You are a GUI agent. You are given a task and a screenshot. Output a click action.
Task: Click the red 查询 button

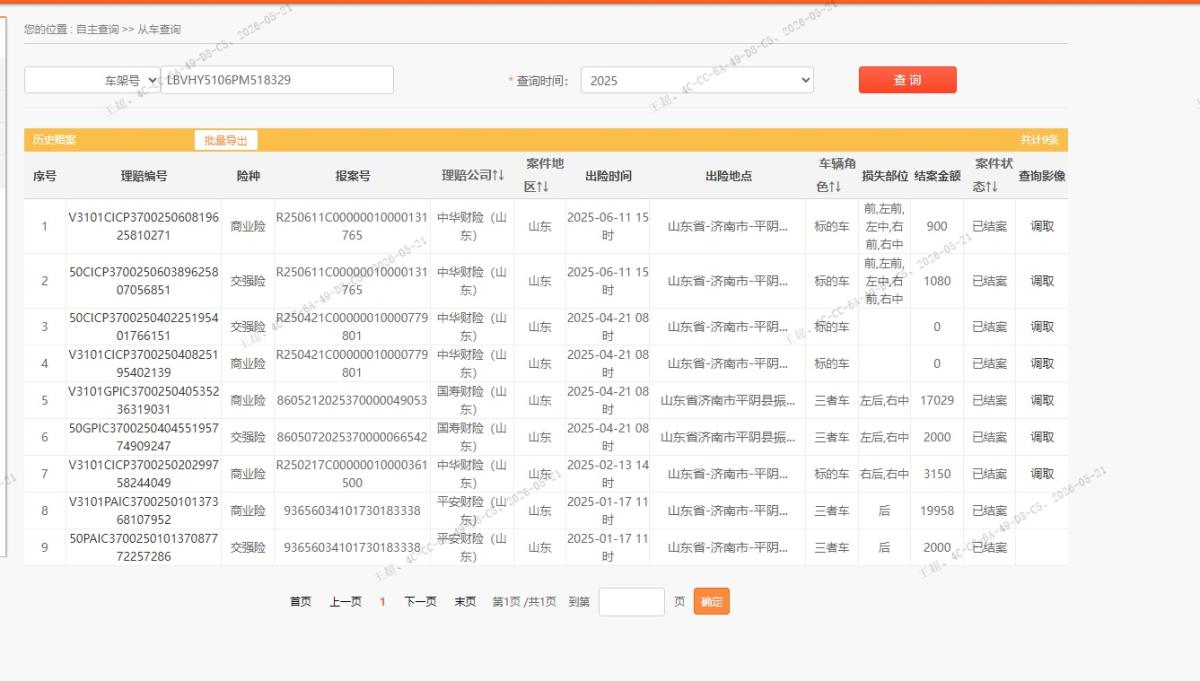[907, 80]
